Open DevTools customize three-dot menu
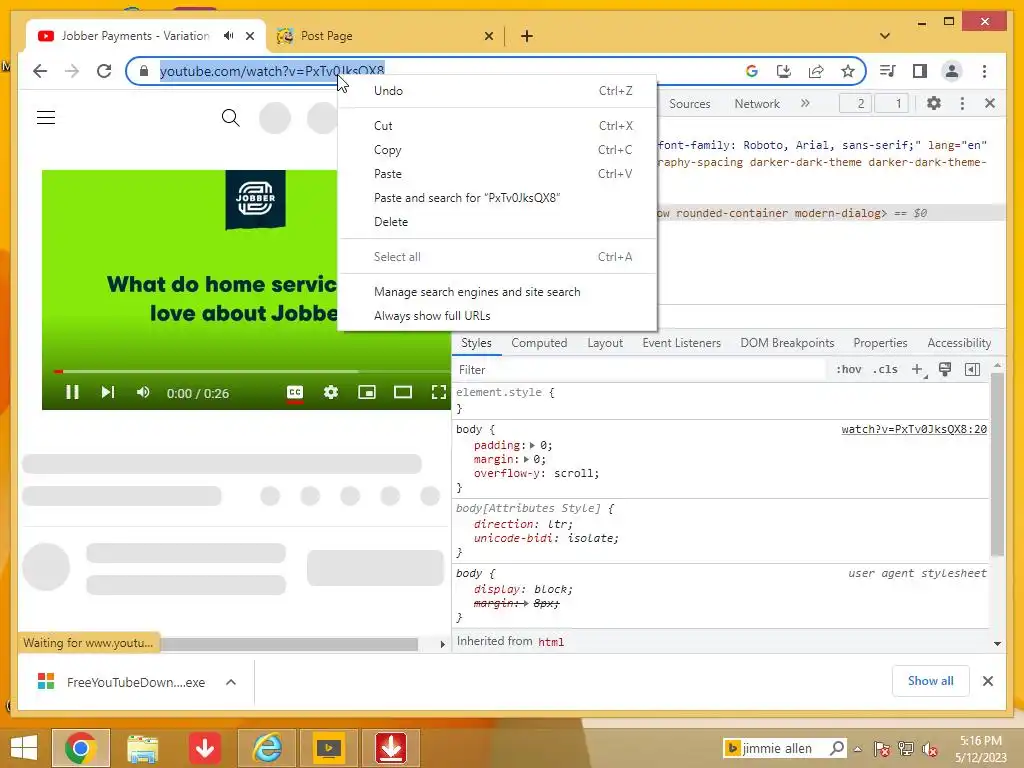Viewport: 1024px width, 768px height. pyautogui.click(x=962, y=103)
